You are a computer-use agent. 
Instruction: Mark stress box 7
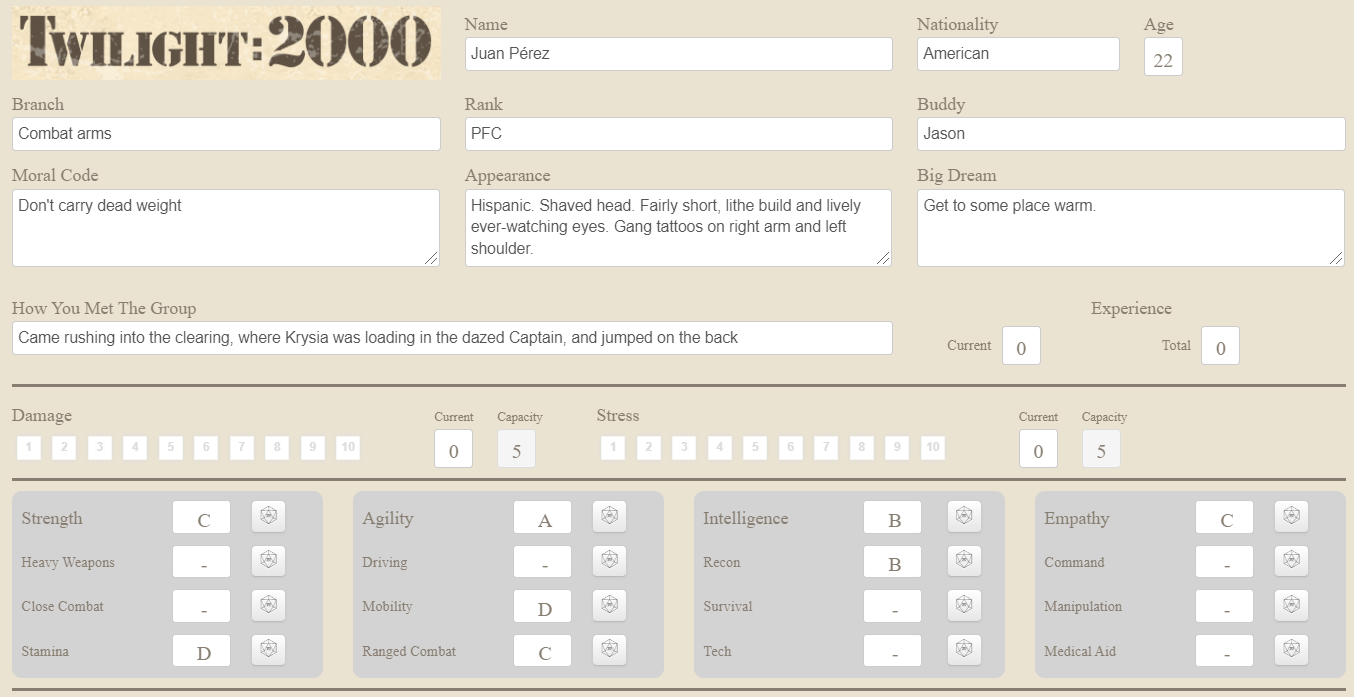(826, 447)
